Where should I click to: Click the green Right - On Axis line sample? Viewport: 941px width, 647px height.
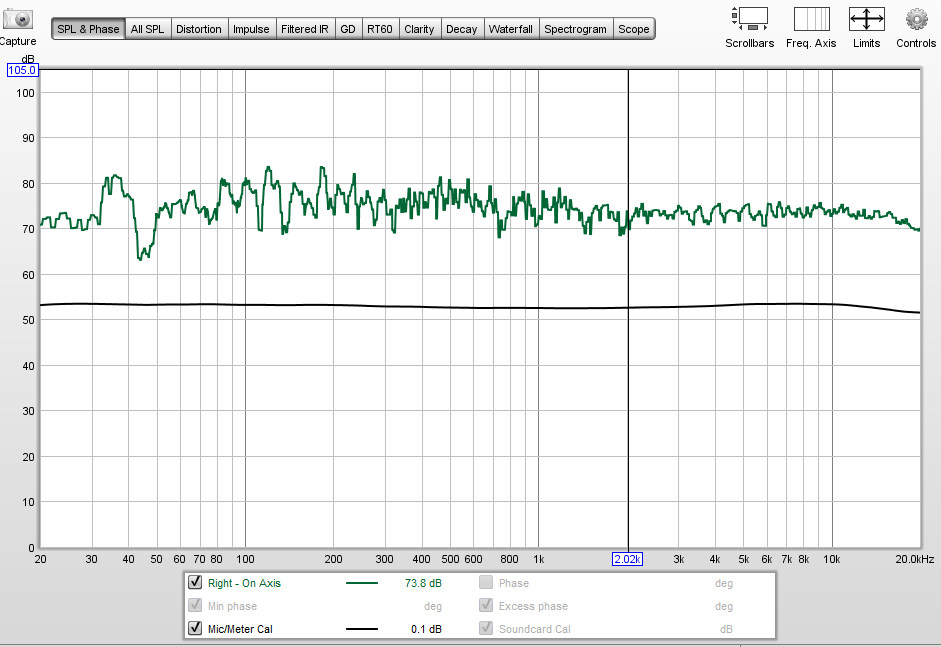tap(362, 583)
